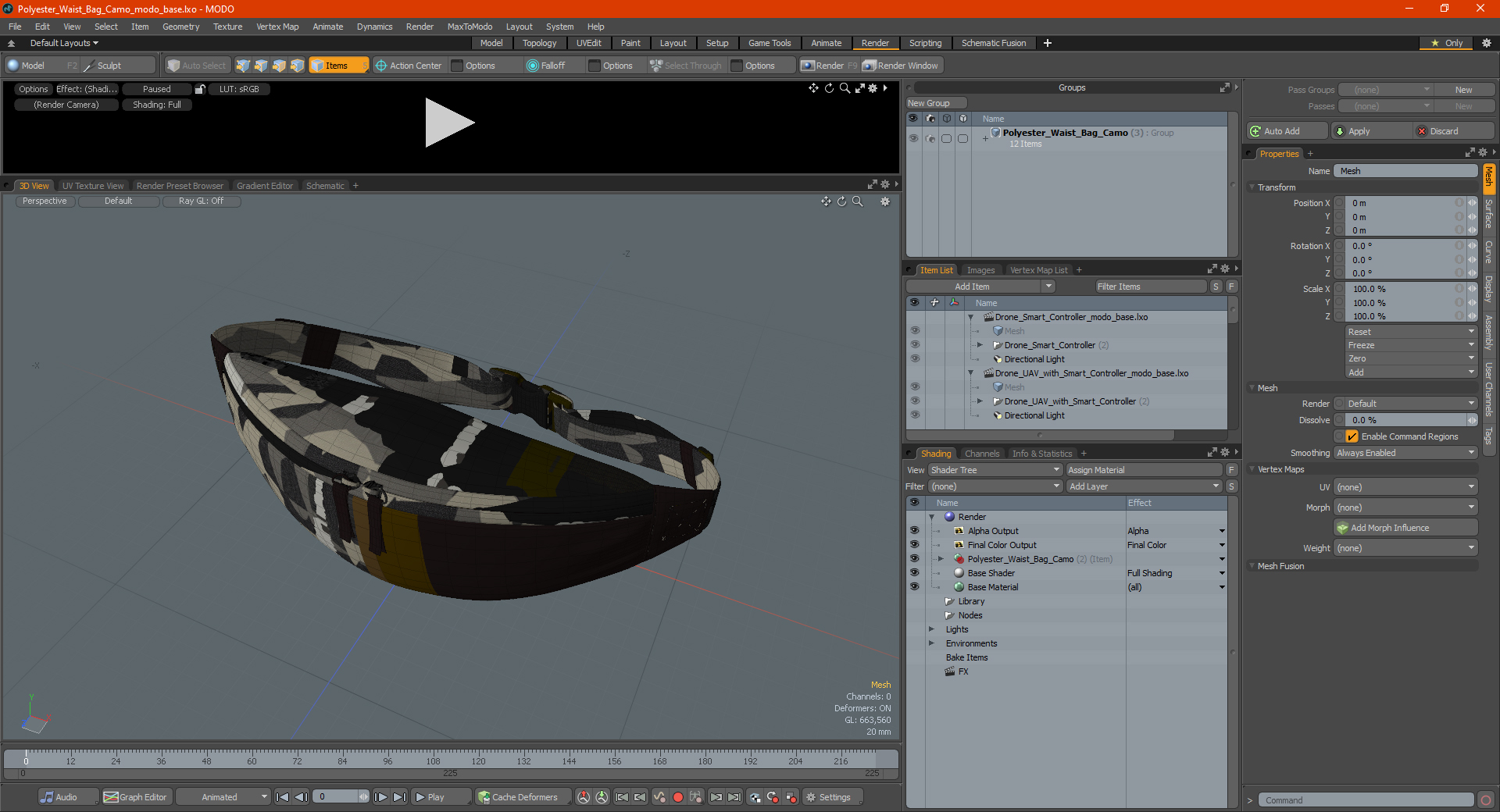This screenshot has width=1500, height=812.
Task: Step to previous frame
Action: coord(301,797)
